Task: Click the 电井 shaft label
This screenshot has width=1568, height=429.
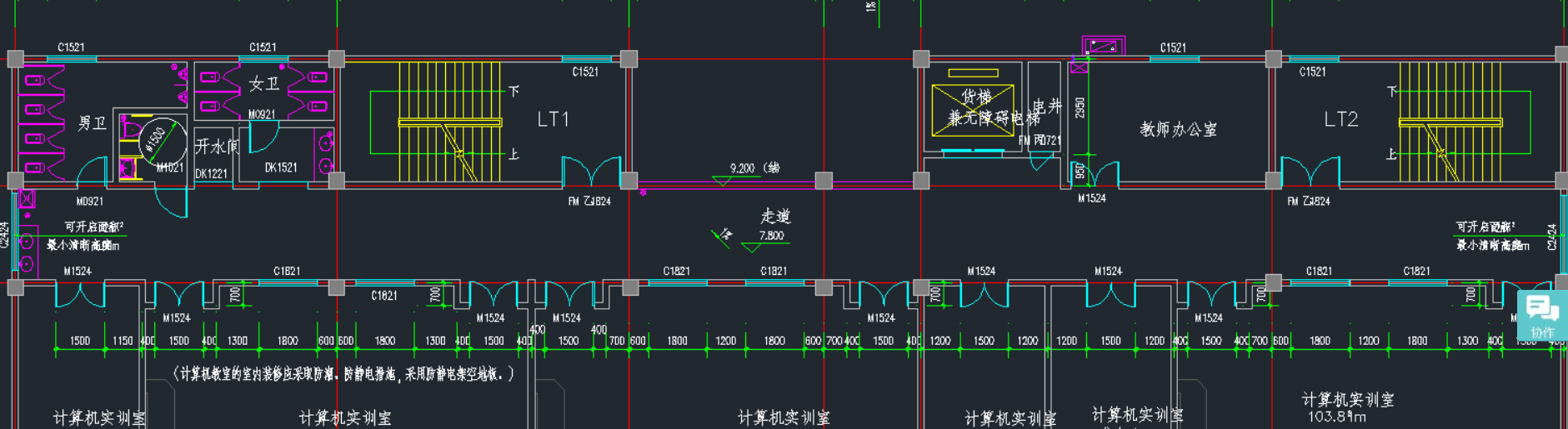Action: click(x=1047, y=107)
